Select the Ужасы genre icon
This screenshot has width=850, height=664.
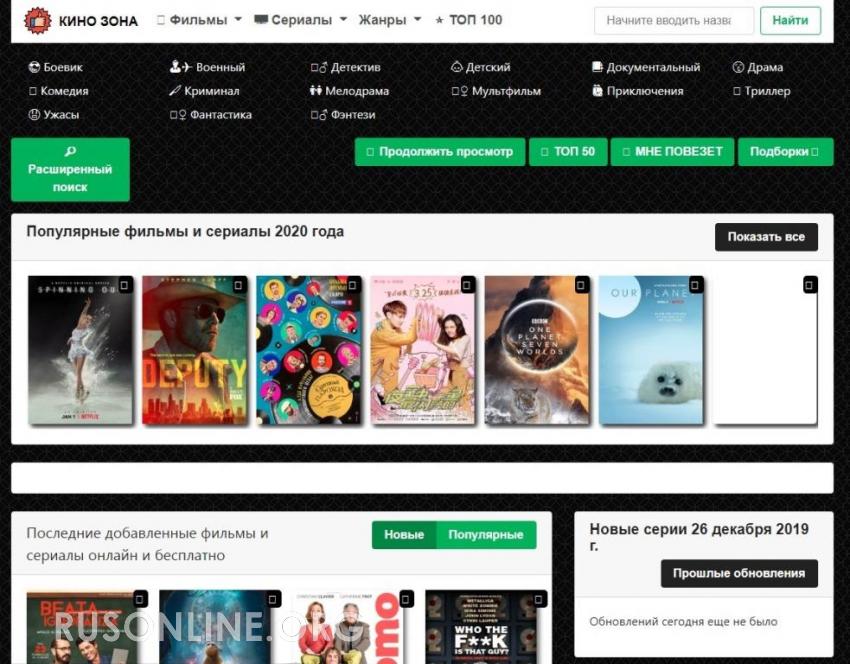point(34,114)
